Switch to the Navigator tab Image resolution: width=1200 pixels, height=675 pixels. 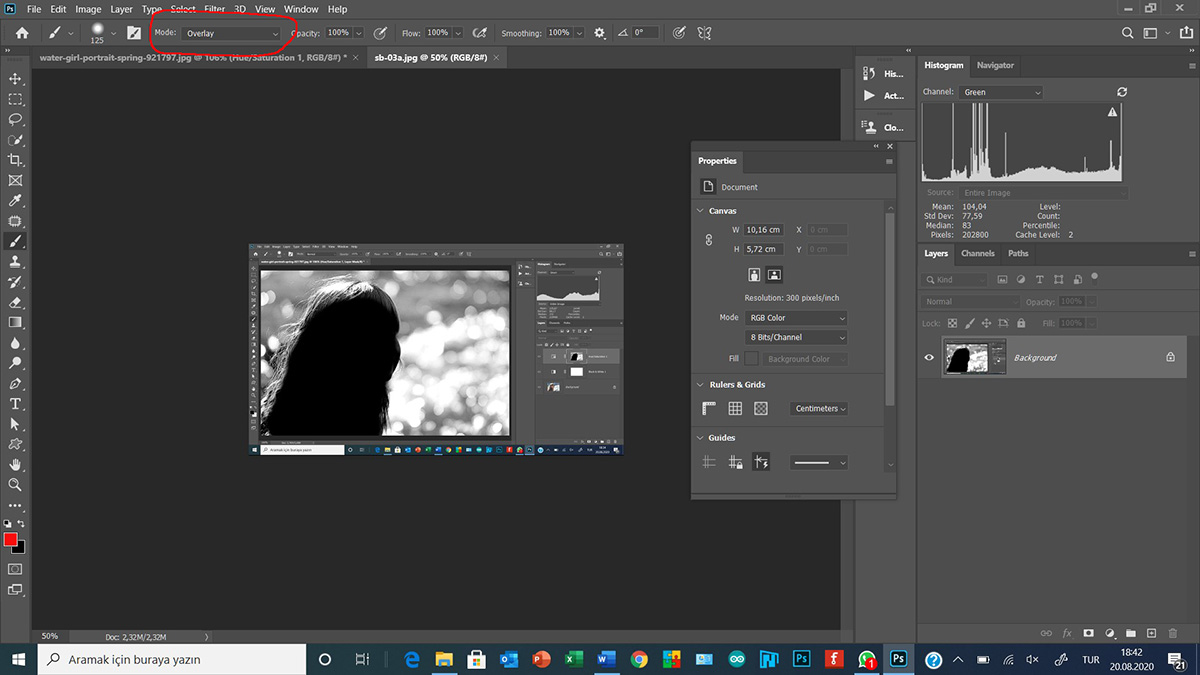coord(995,65)
